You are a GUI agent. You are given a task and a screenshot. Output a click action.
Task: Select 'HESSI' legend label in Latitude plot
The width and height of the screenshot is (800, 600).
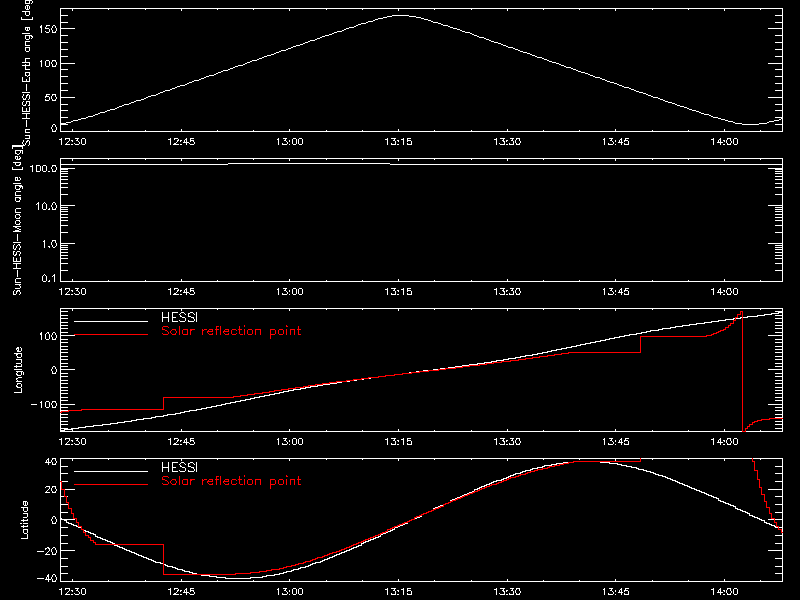[x=179, y=467]
